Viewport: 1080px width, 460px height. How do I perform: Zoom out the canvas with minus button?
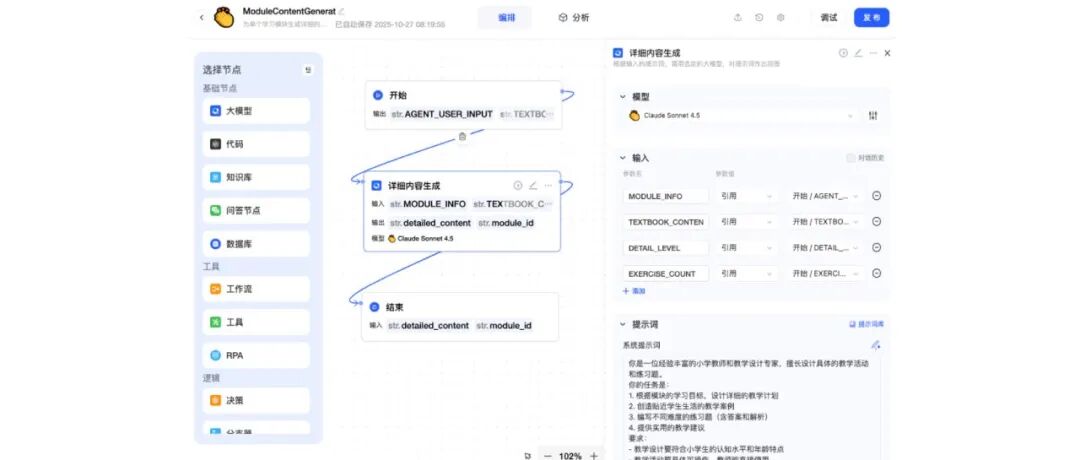[548, 456]
